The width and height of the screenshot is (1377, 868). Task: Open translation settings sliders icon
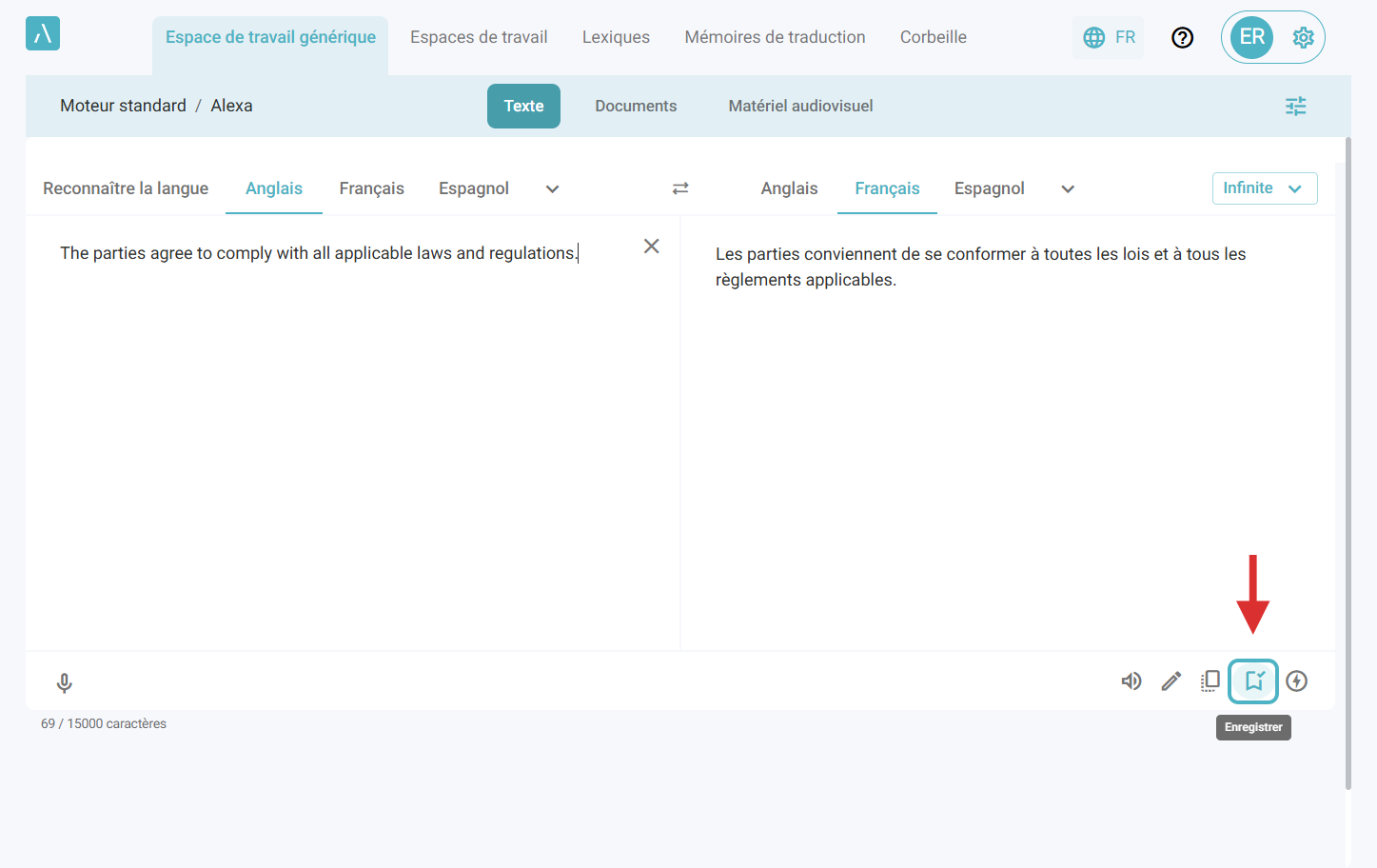pyautogui.click(x=1295, y=106)
